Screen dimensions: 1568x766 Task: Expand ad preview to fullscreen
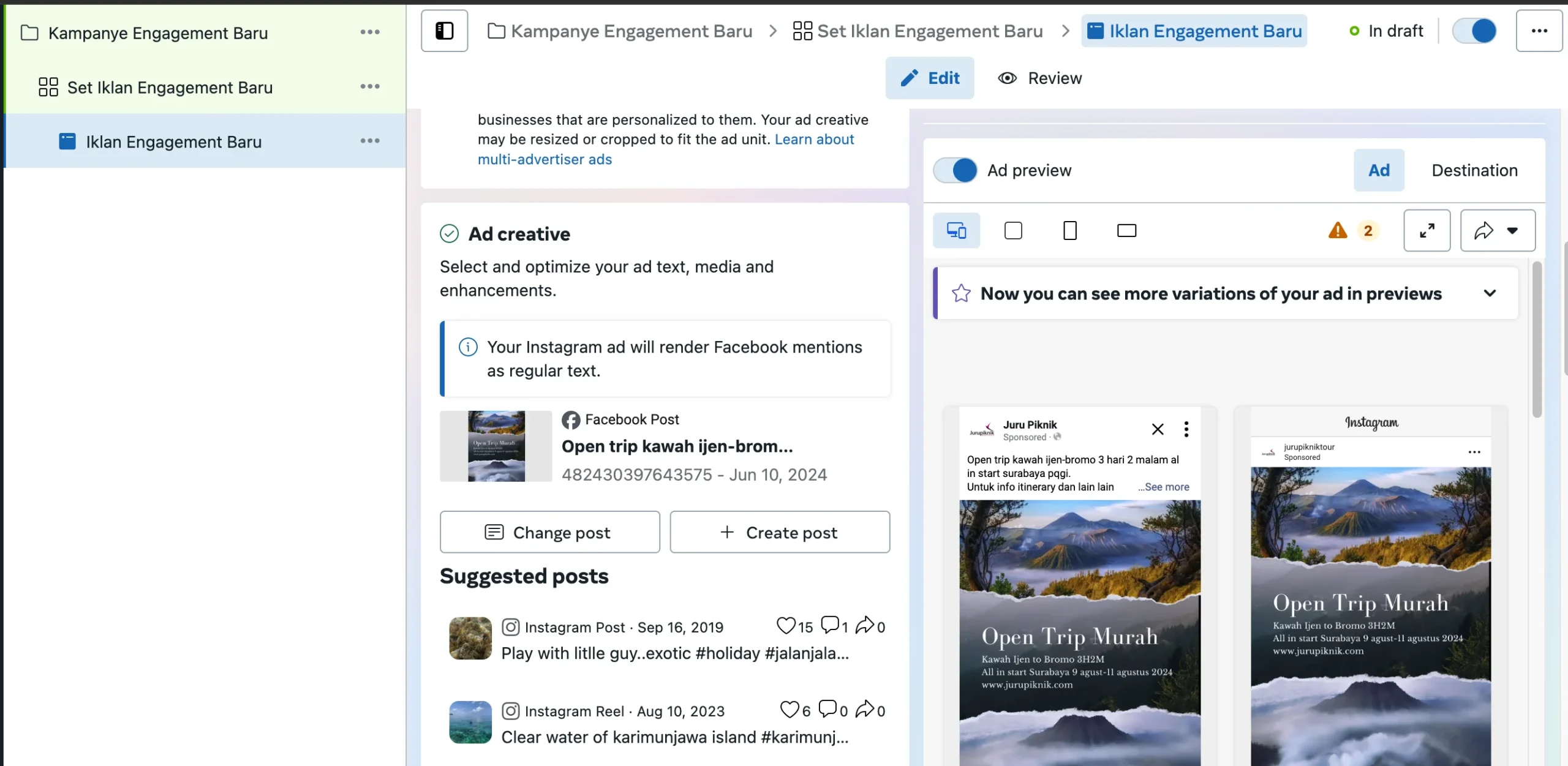point(1427,231)
